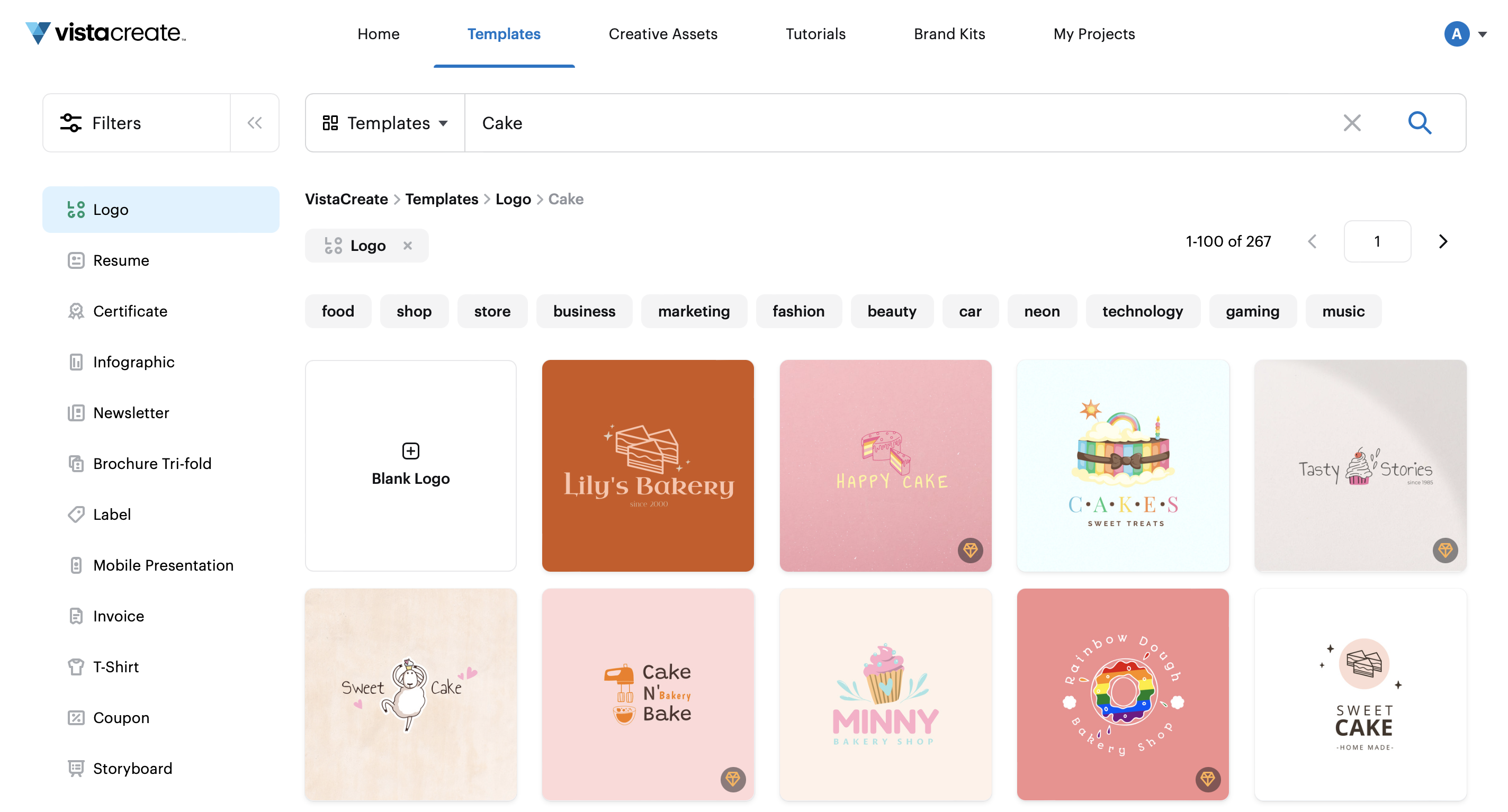The height and width of the screenshot is (812, 1508).
Task: Filter by the shop tag
Action: [x=414, y=311]
